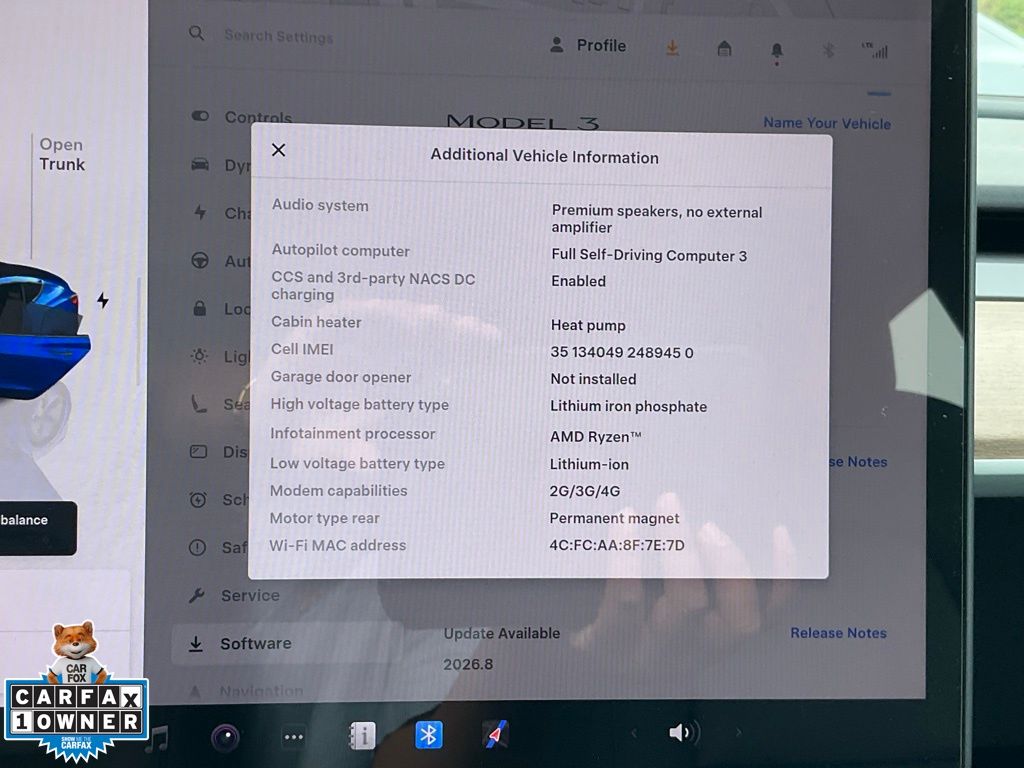Tap the MODEL 3 heading

pyautogui.click(x=522, y=121)
